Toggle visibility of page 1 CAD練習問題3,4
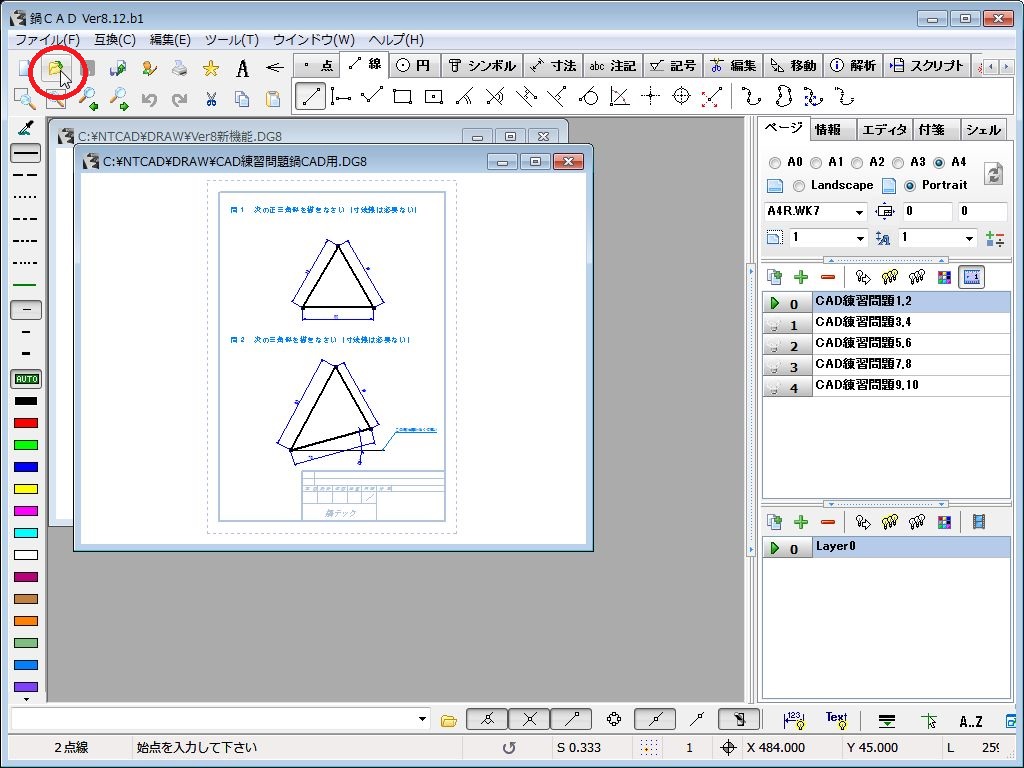Screen dimensions: 1024x768 (x=774, y=325)
